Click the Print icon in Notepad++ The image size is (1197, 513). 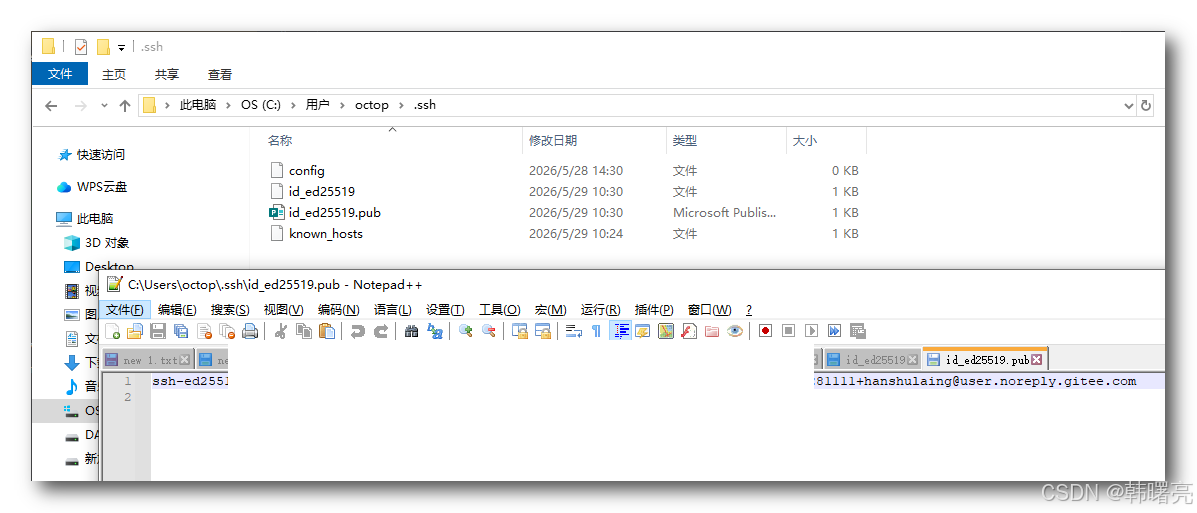click(x=250, y=331)
